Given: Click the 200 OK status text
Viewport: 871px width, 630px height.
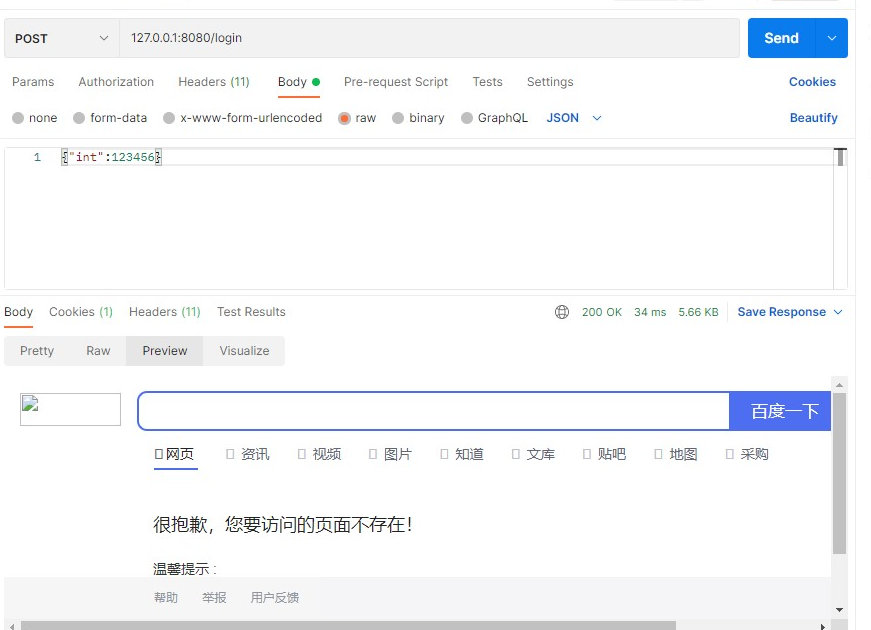Looking at the screenshot, I should pos(602,312).
